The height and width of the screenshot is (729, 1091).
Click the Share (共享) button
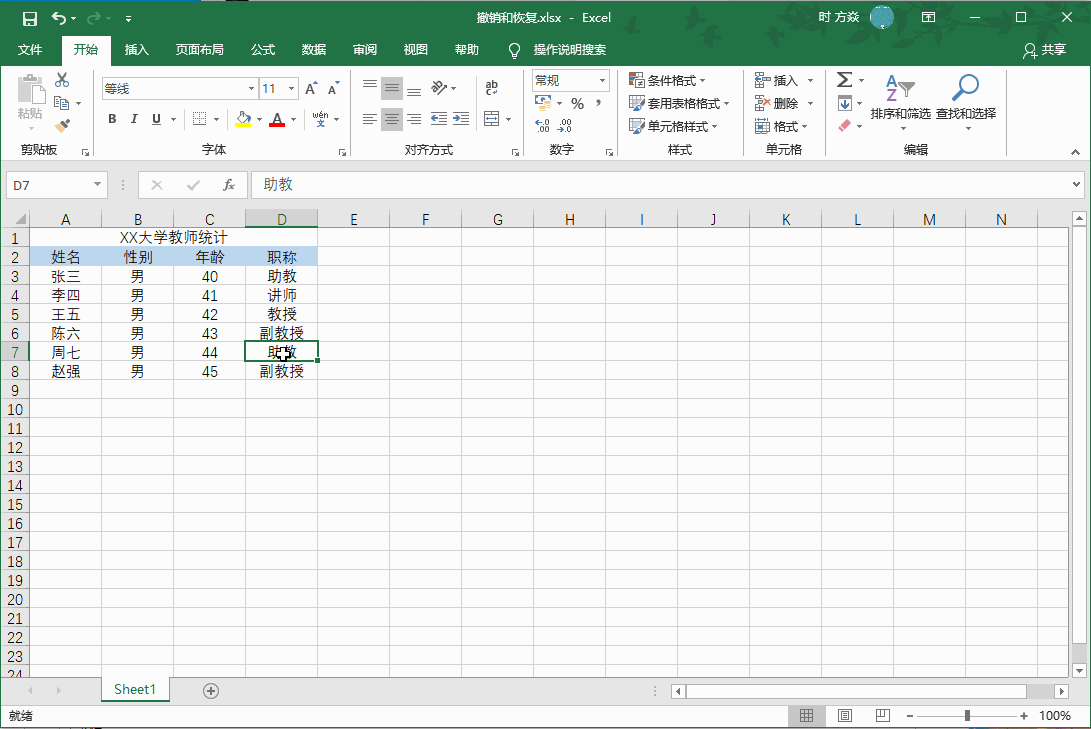click(1044, 50)
